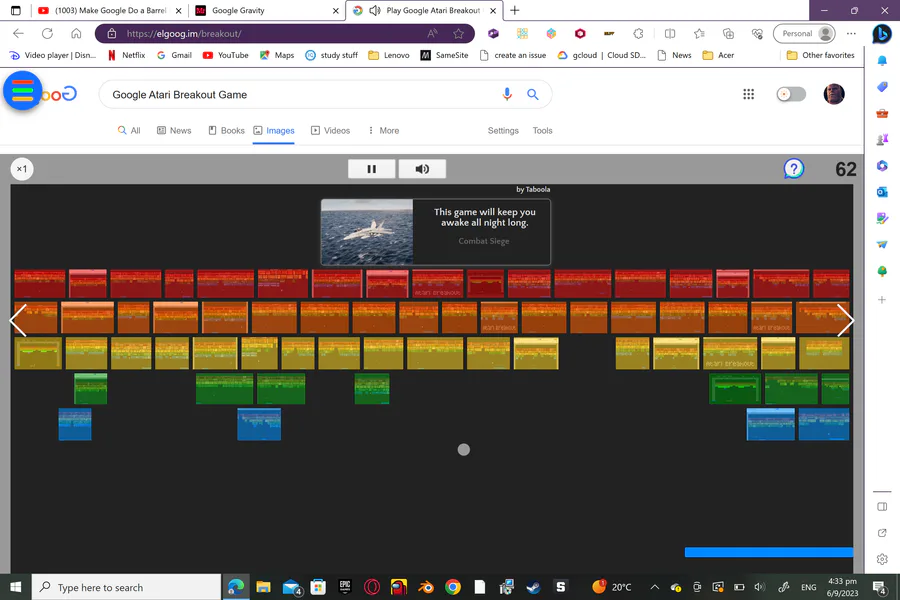900x600 pixels.
Task: Switch to the Books tab
Action: 226,130
